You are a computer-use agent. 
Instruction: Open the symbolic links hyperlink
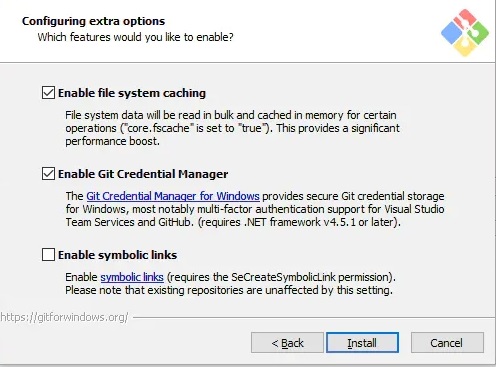coord(132,277)
